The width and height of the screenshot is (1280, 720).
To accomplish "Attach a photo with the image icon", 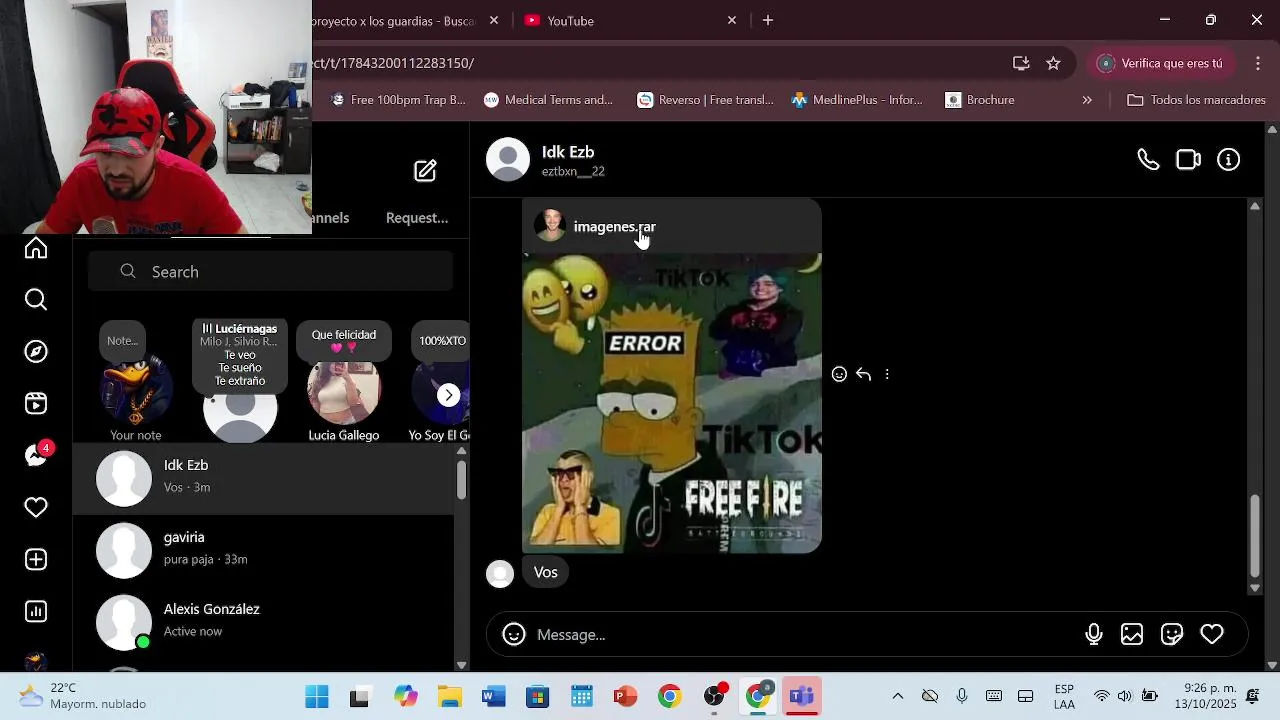I will click(1132, 634).
